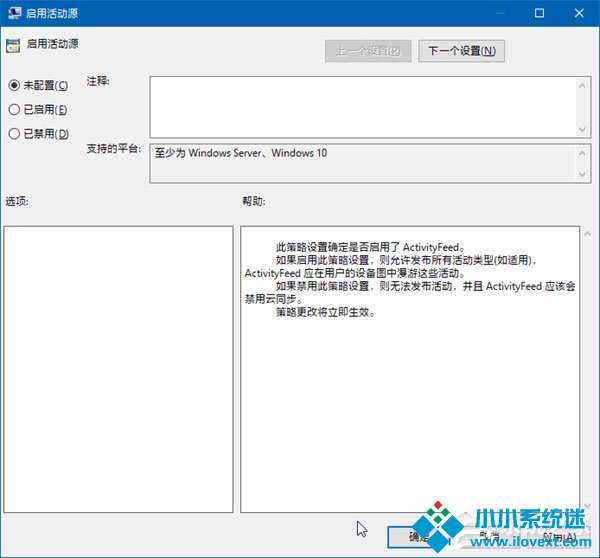Click inside the 注释 comment text box
Image resolution: width=600 pixels, height=558 pixels.
[363, 107]
